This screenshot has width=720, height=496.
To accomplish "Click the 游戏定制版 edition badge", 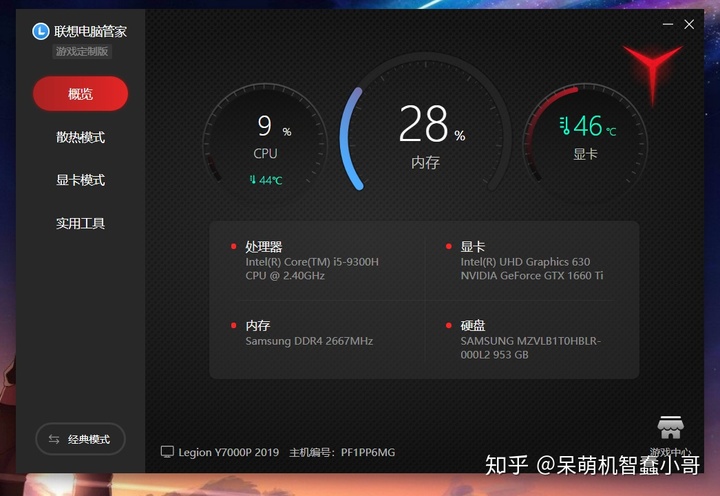I will (82, 51).
